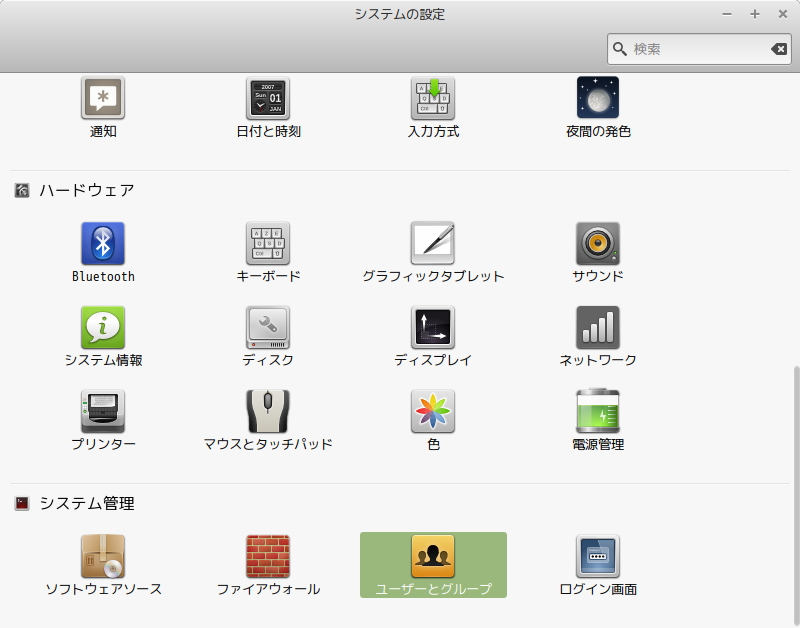Click the システム管理 section heading
The width and height of the screenshot is (800, 628).
coord(87,504)
